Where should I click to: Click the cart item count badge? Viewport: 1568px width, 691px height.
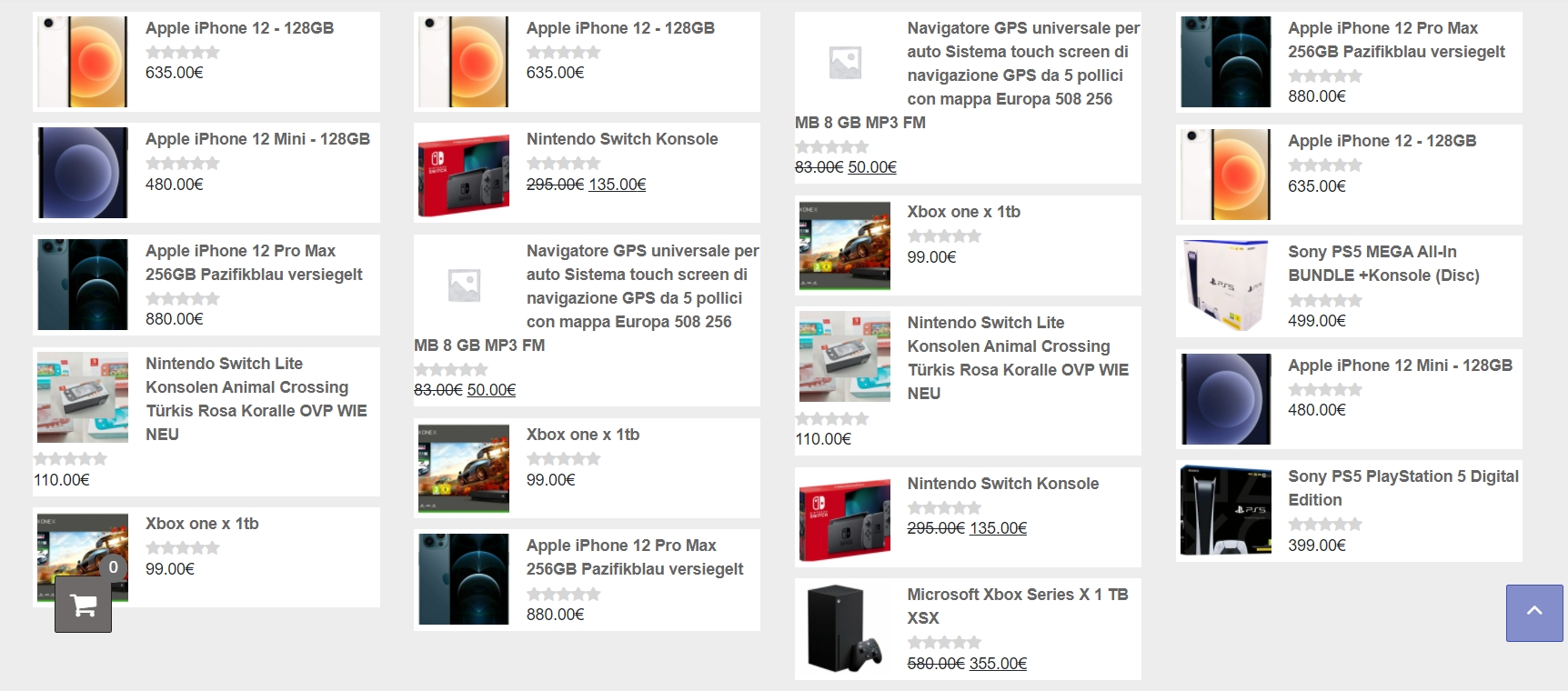tap(113, 567)
